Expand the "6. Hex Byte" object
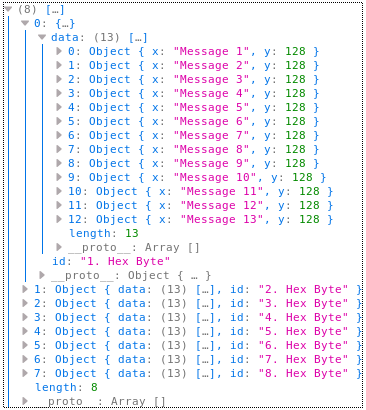Viewport: 366px width, 410px height. point(25,345)
